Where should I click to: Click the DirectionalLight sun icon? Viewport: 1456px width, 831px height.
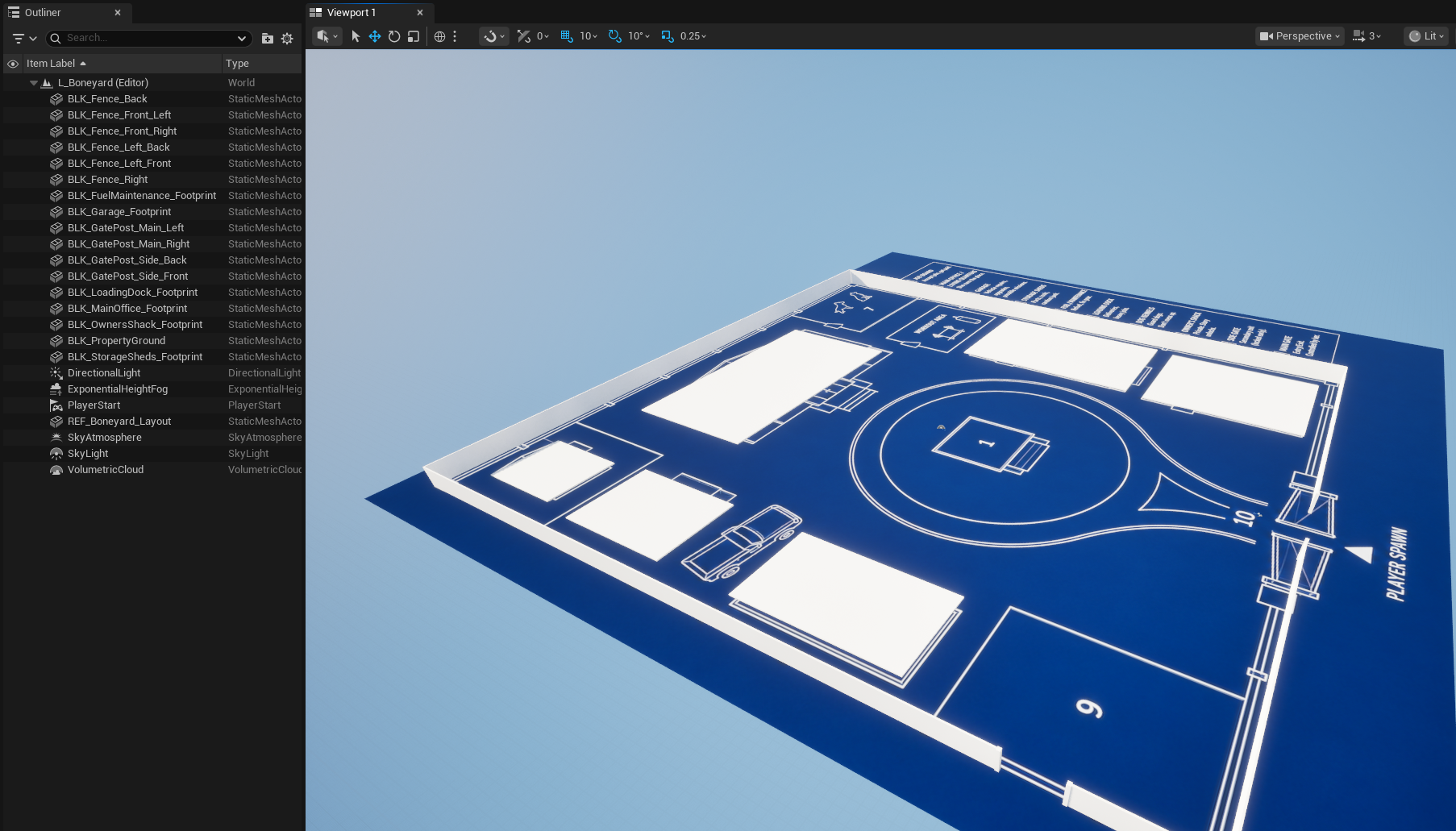(x=56, y=373)
